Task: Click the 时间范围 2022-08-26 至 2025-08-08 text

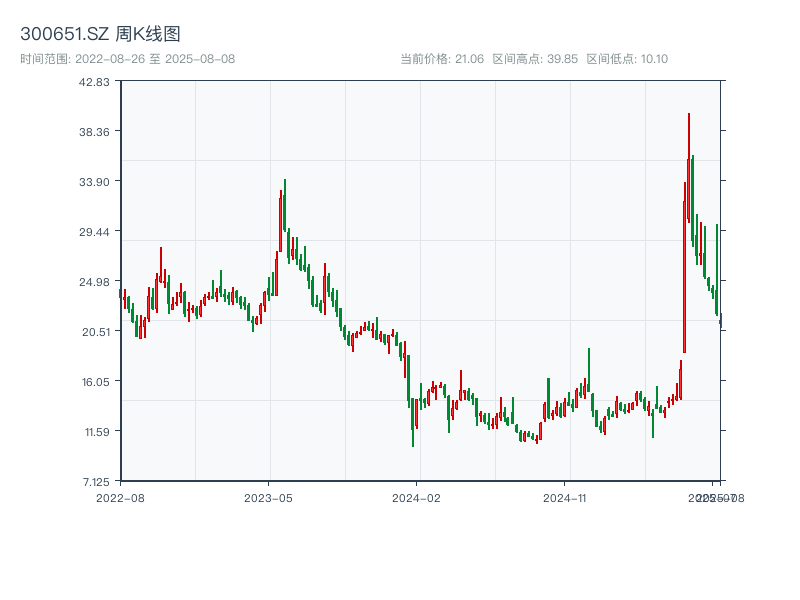Action: pos(128,59)
